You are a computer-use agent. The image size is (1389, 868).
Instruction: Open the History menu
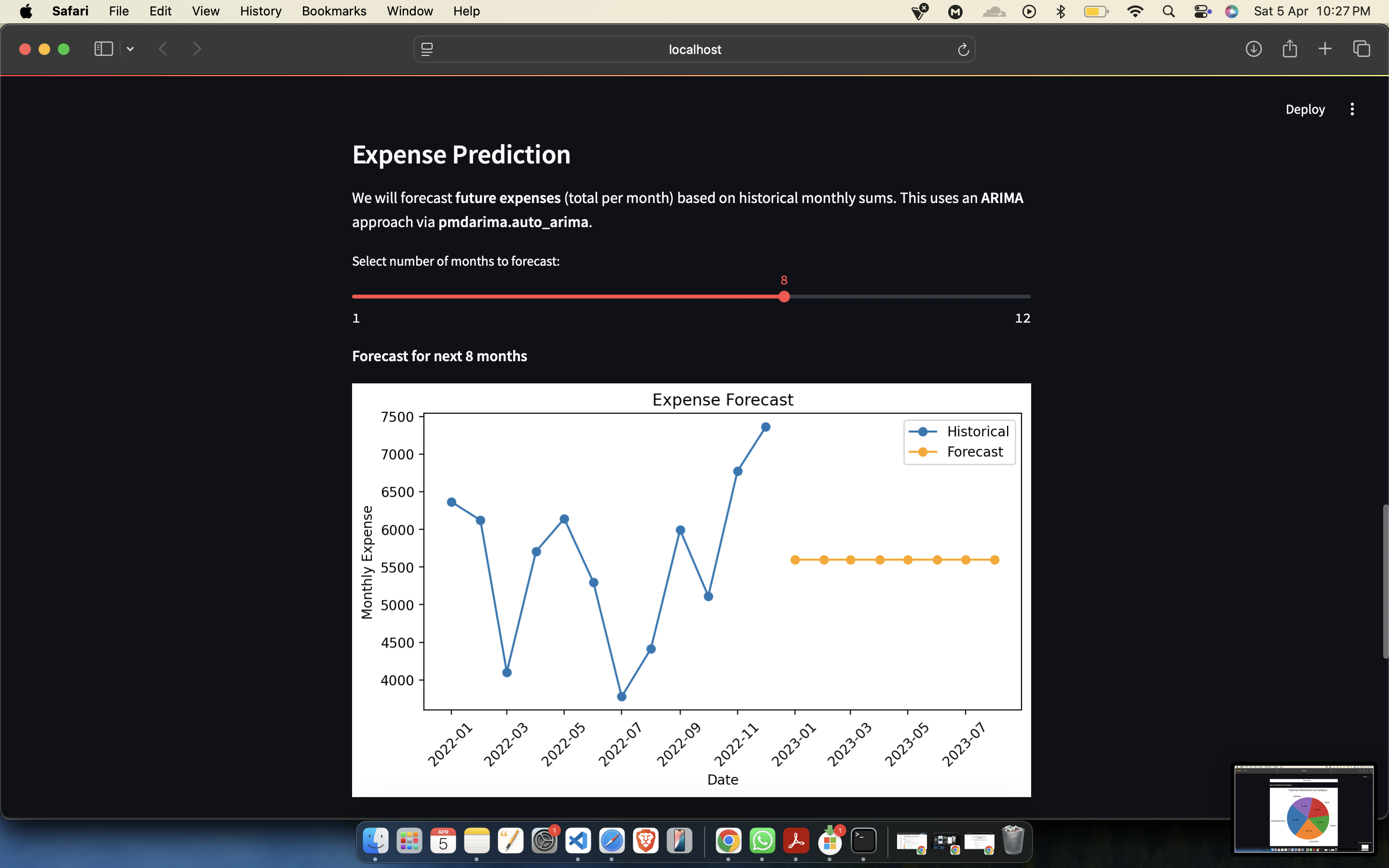[x=260, y=11]
